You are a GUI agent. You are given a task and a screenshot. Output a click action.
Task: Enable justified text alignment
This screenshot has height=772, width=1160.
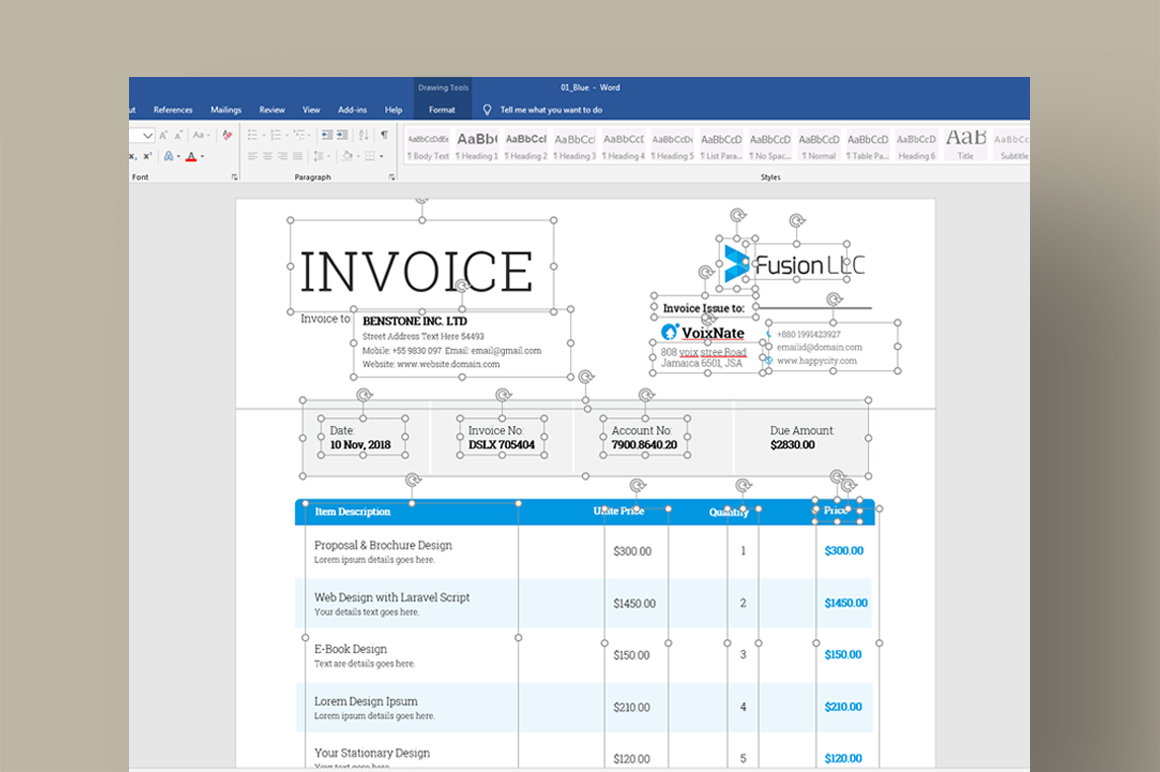pyautogui.click(x=296, y=157)
